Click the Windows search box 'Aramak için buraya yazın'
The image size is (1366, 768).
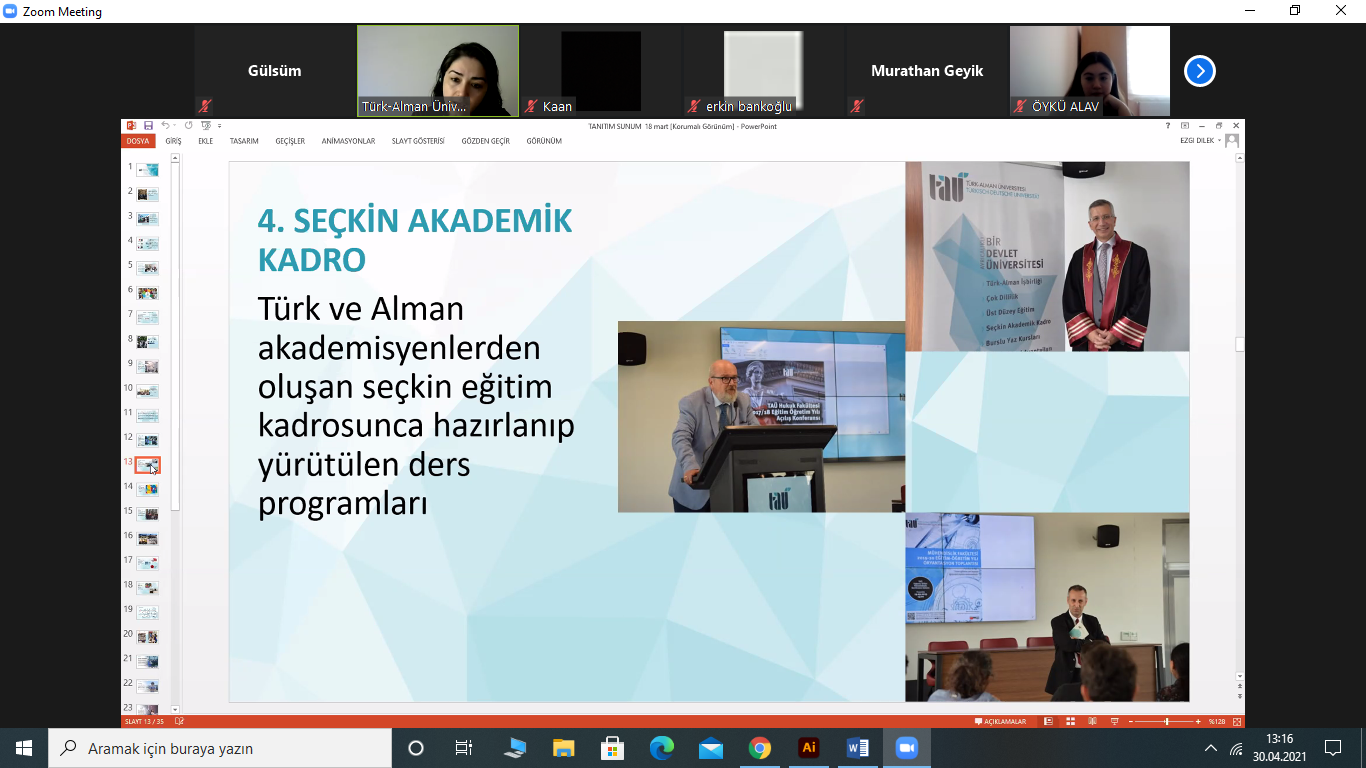219,748
